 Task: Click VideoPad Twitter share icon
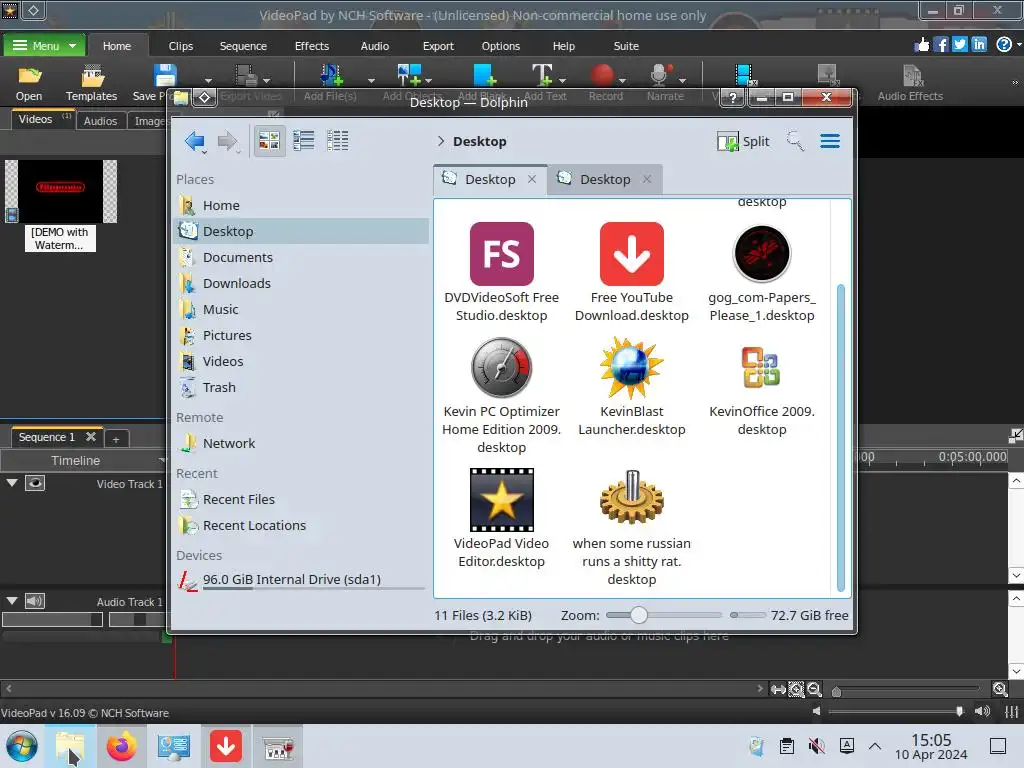959,44
